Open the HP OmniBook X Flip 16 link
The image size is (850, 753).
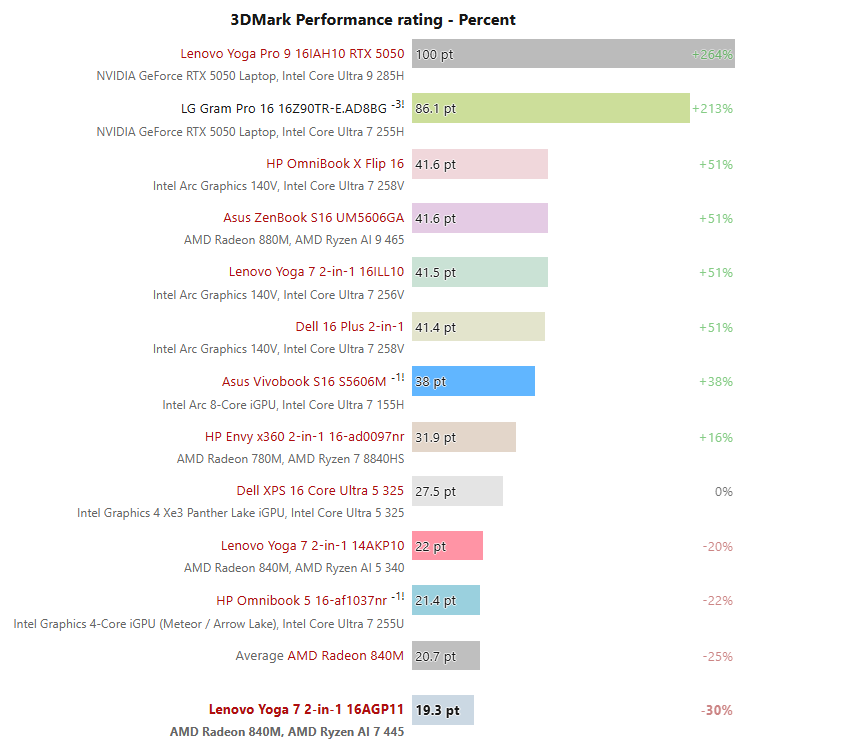[x=335, y=164]
